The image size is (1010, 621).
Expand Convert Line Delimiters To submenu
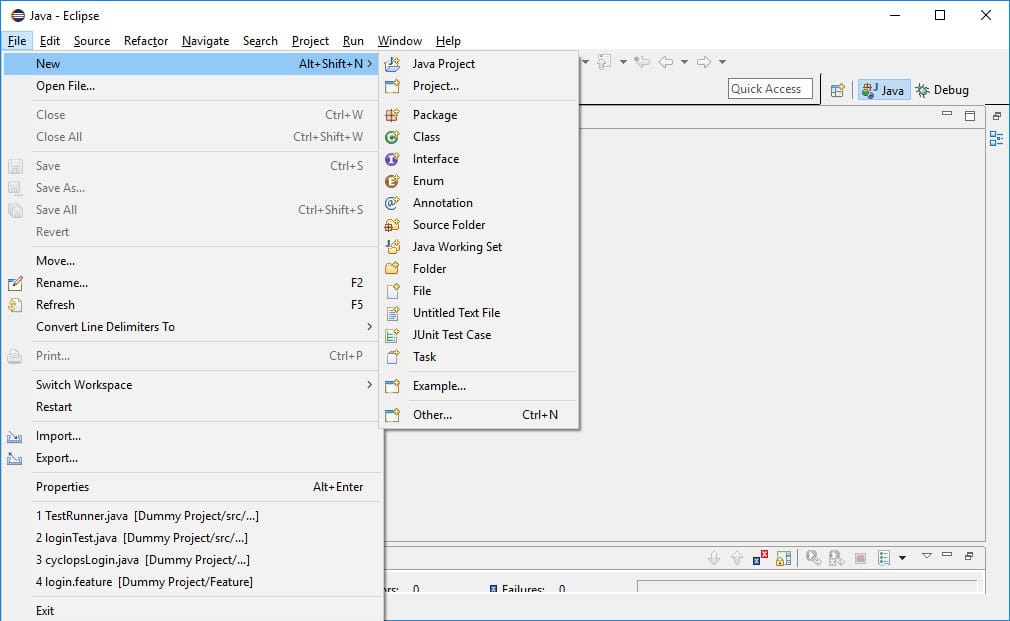pyautogui.click(x=191, y=327)
